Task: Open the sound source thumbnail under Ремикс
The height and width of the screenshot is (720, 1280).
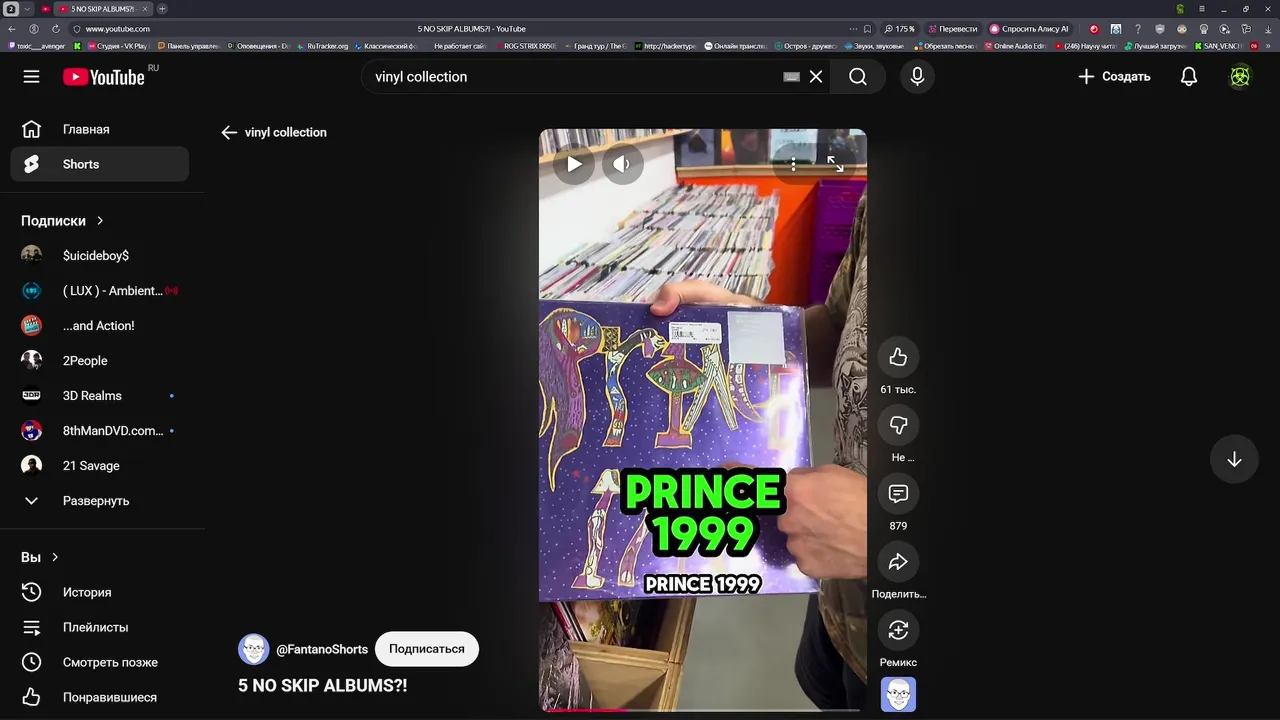Action: (x=898, y=695)
